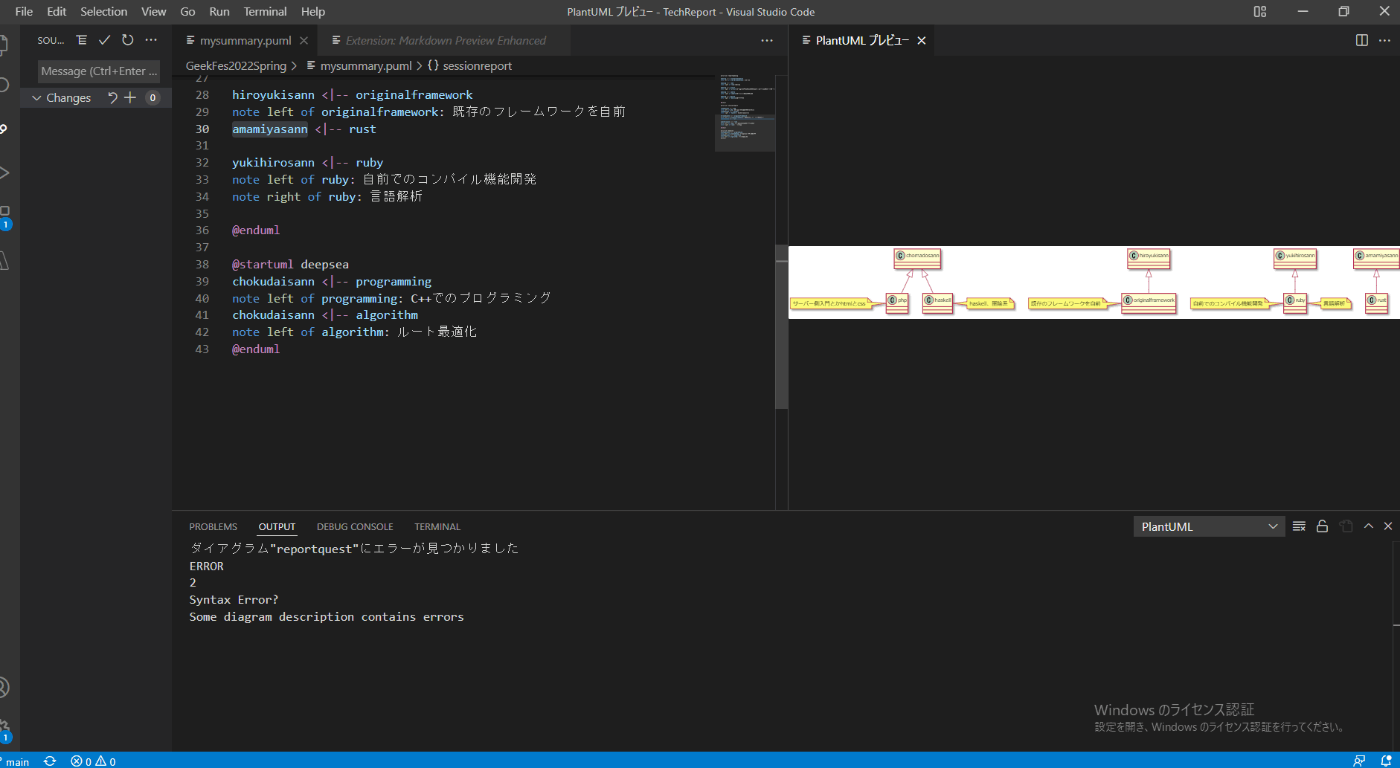Open more actions for left editor group
Viewport: 1400px width, 768px height.
767,41
